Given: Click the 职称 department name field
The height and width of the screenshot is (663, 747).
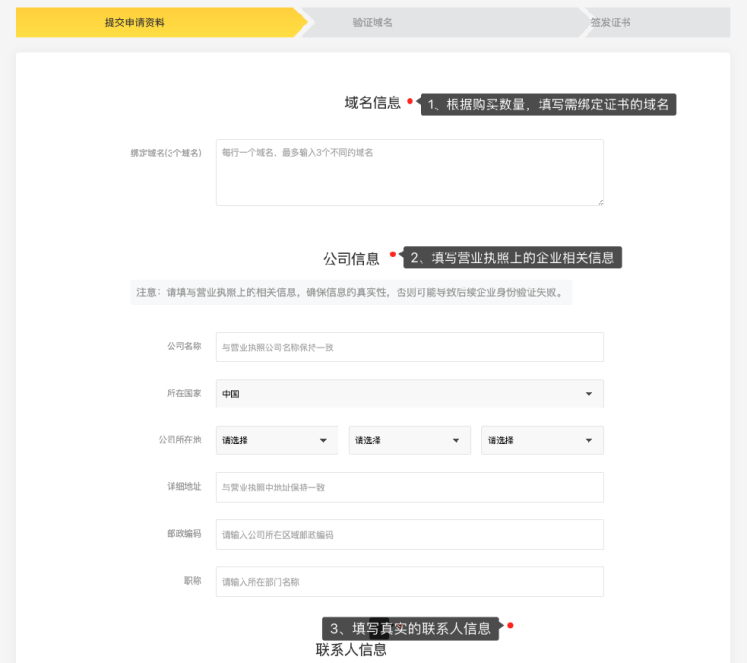Looking at the screenshot, I should pos(409,581).
